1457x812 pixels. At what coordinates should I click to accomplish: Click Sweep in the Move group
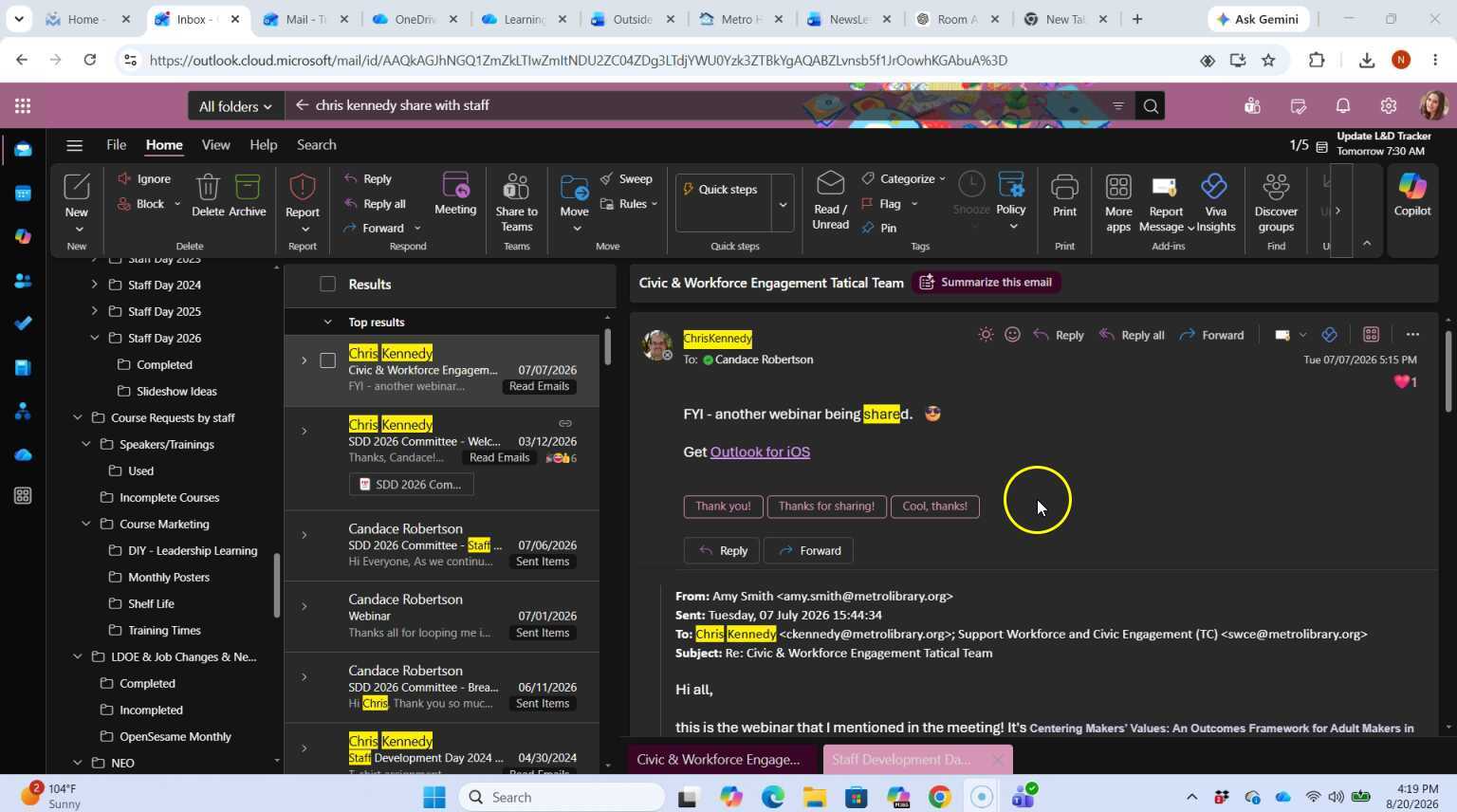click(626, 178)
